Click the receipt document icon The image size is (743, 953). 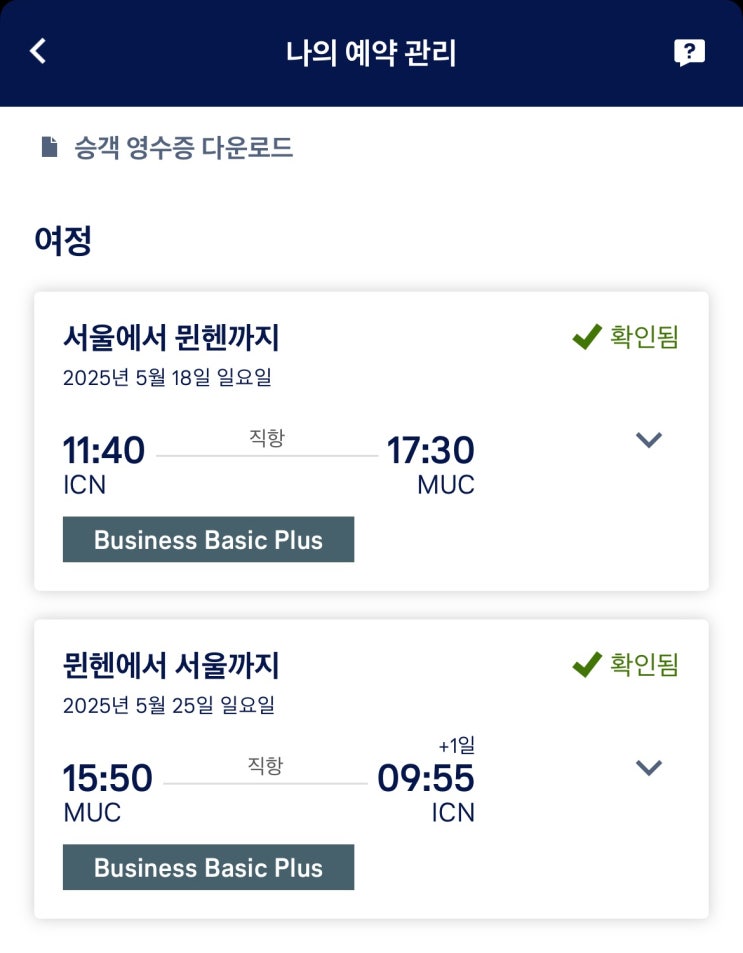49,148
